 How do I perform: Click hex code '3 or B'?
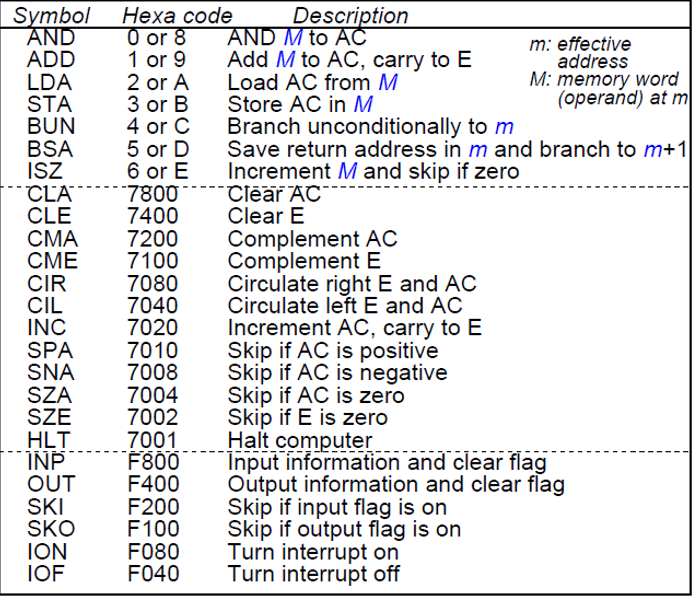coord(158,105)
